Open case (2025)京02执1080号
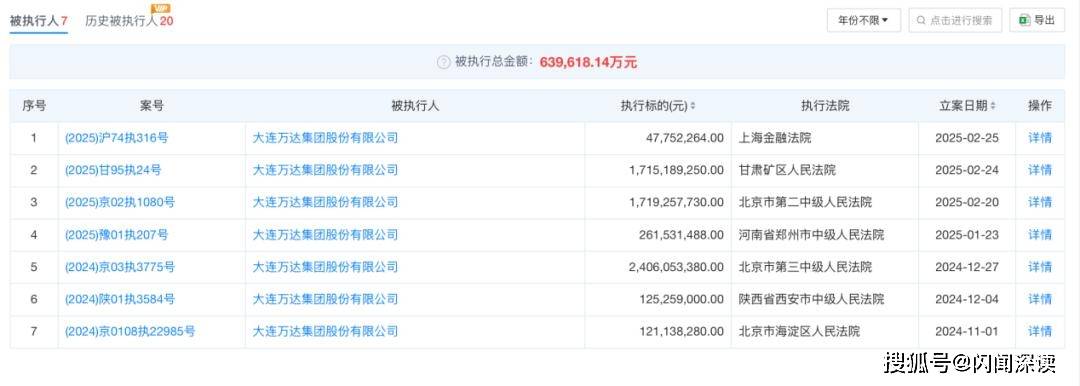The height and width of the screenshot is (386, 1080). pyautogui.click(x=120, y=202)
